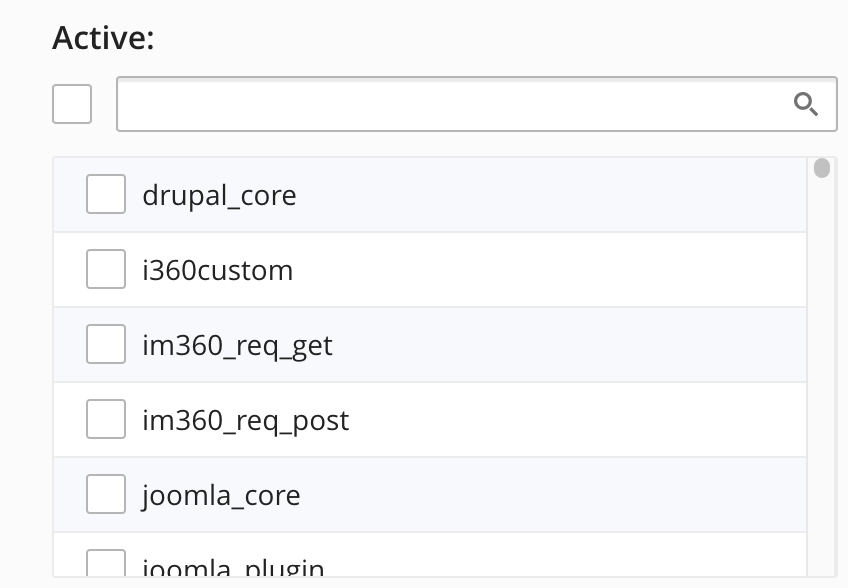Image resolution: width=848 pixels, height=588 pixels.
Task: Select the drupal_core list label
Action: [219, 195]
